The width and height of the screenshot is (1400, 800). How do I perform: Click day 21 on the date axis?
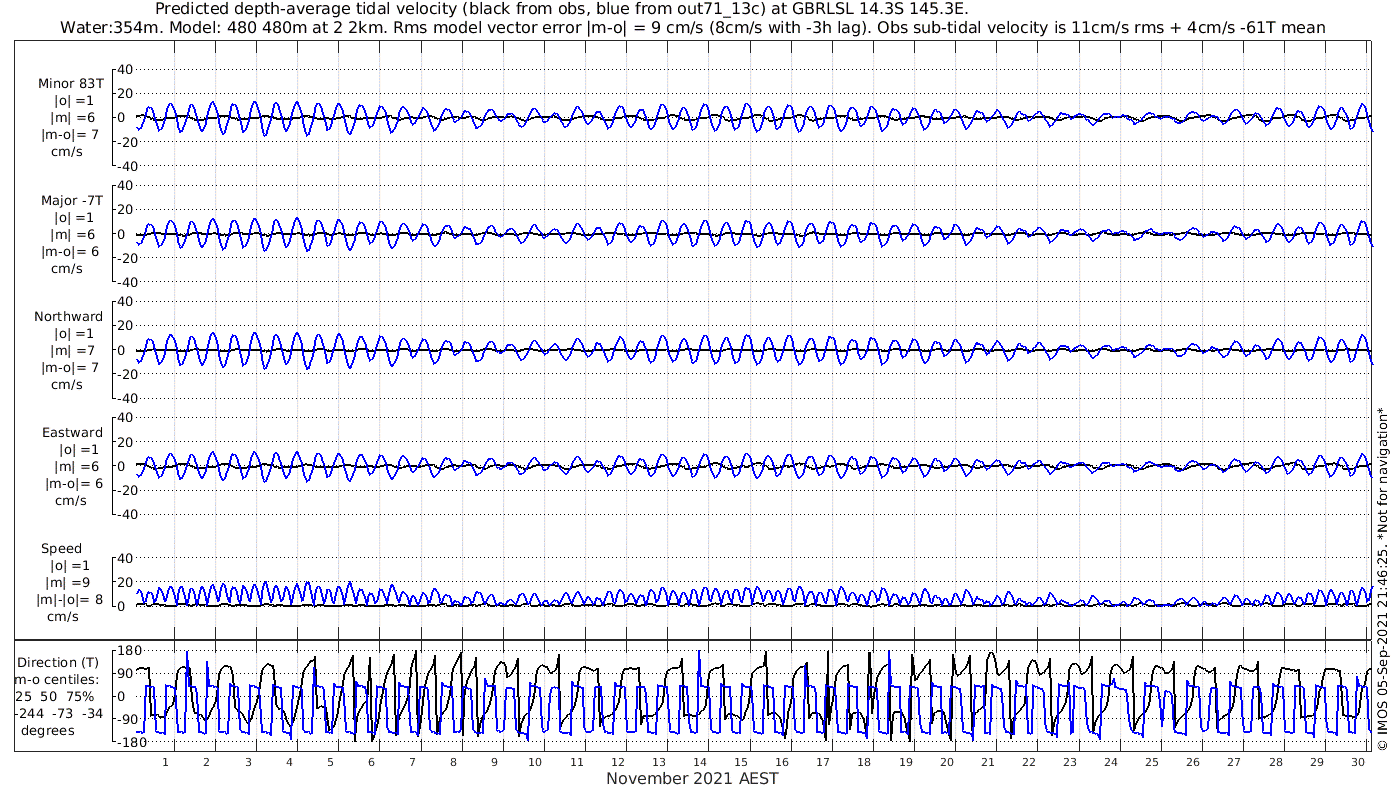point(988,762)
